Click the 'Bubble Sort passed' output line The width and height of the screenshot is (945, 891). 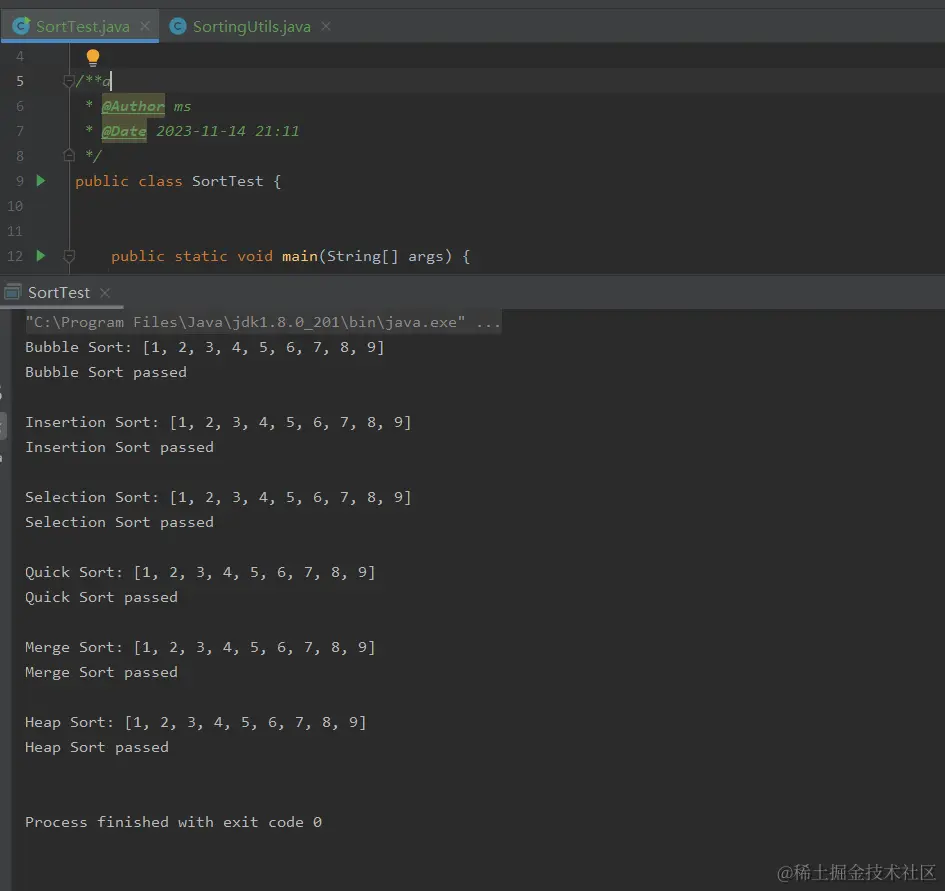pos(105,372)
